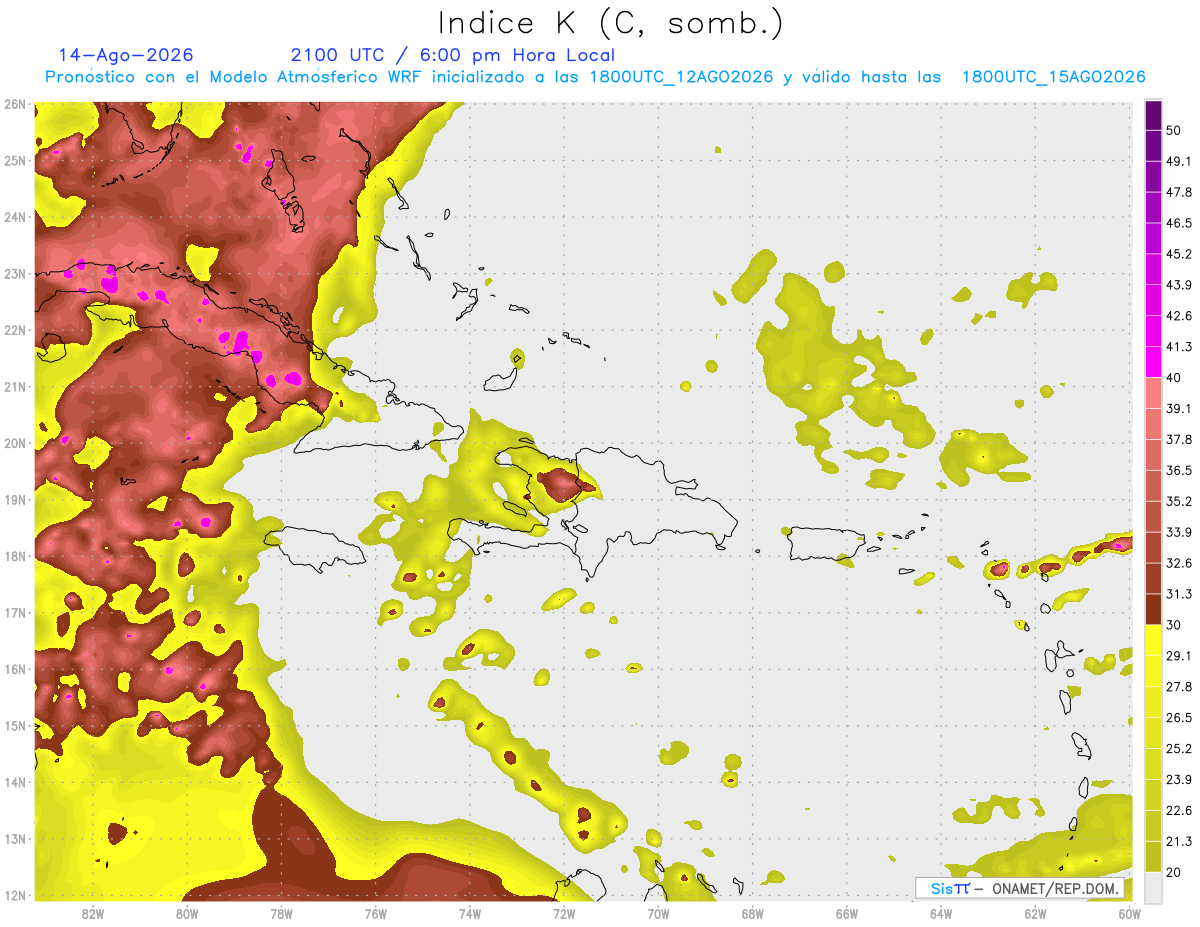Screen dimensions: 1200x927
Task: Click colorbar value 39.1
Action: pos(1178,409)
